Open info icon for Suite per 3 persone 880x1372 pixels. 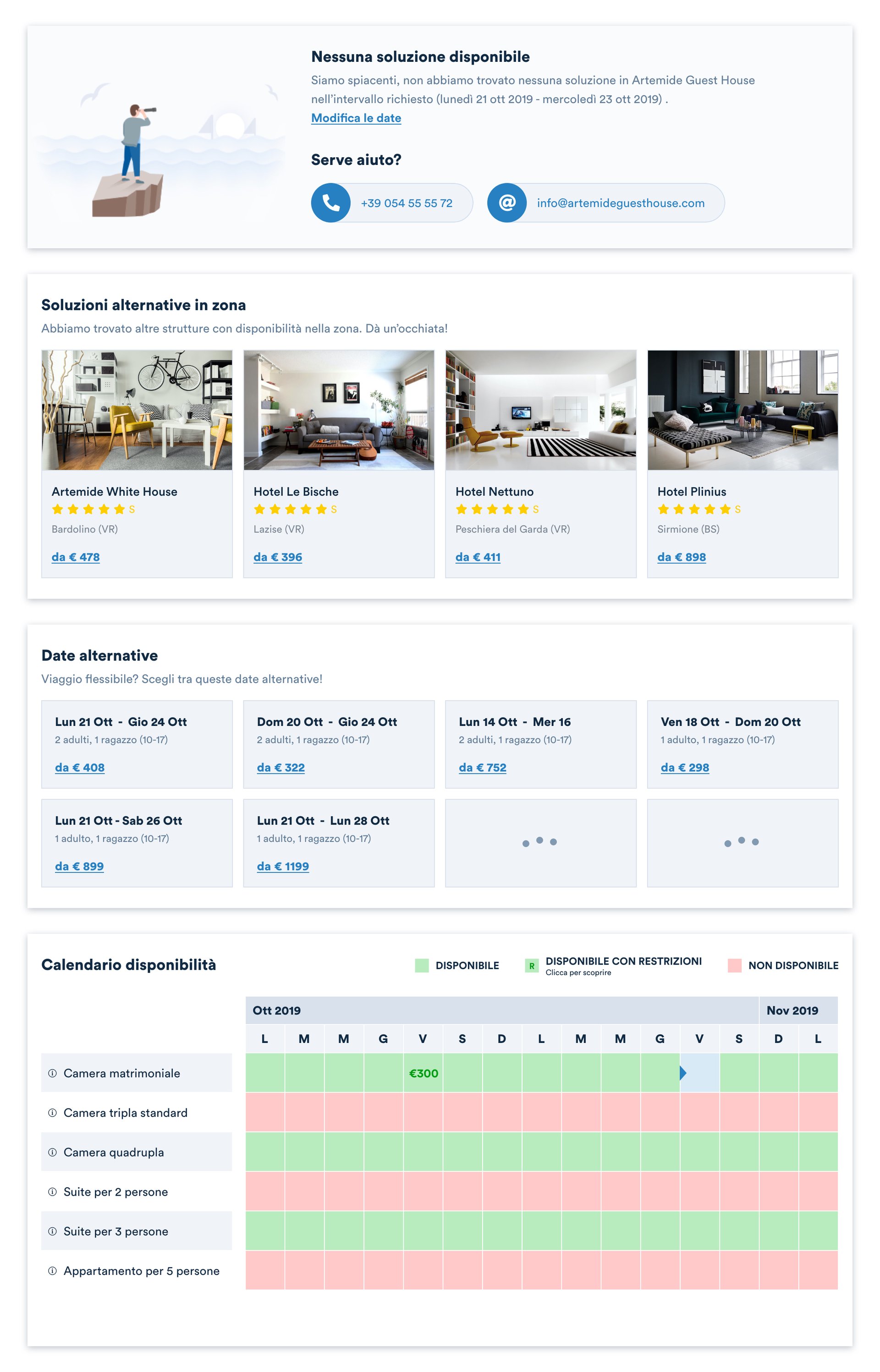point(53,1231)
